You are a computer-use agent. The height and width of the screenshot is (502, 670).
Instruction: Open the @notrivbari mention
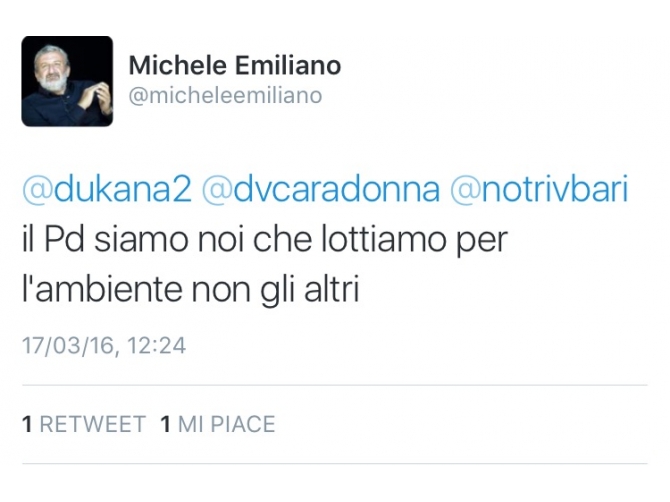(x=539, y=189)
